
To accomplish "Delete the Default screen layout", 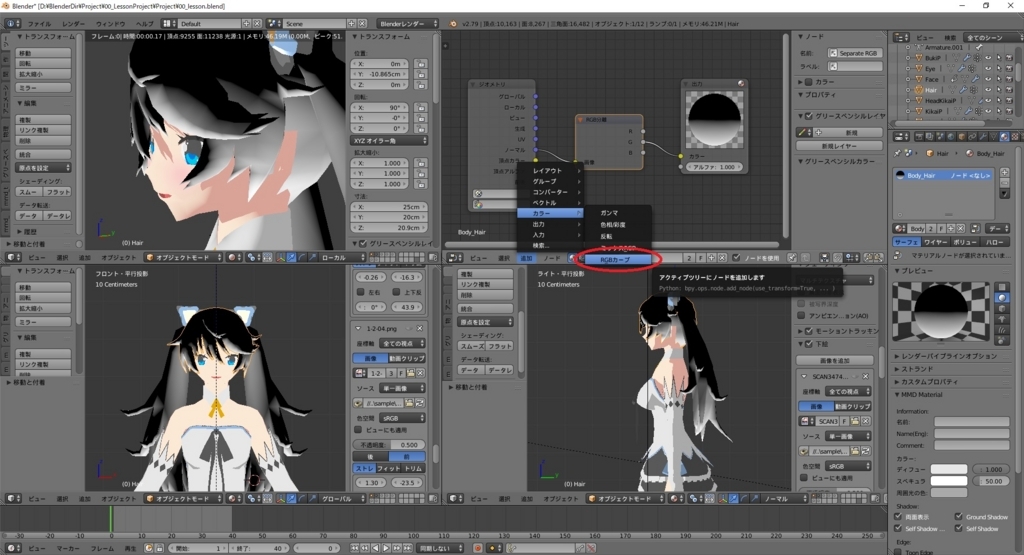I will pyautogui.click(x=257, y=24).
